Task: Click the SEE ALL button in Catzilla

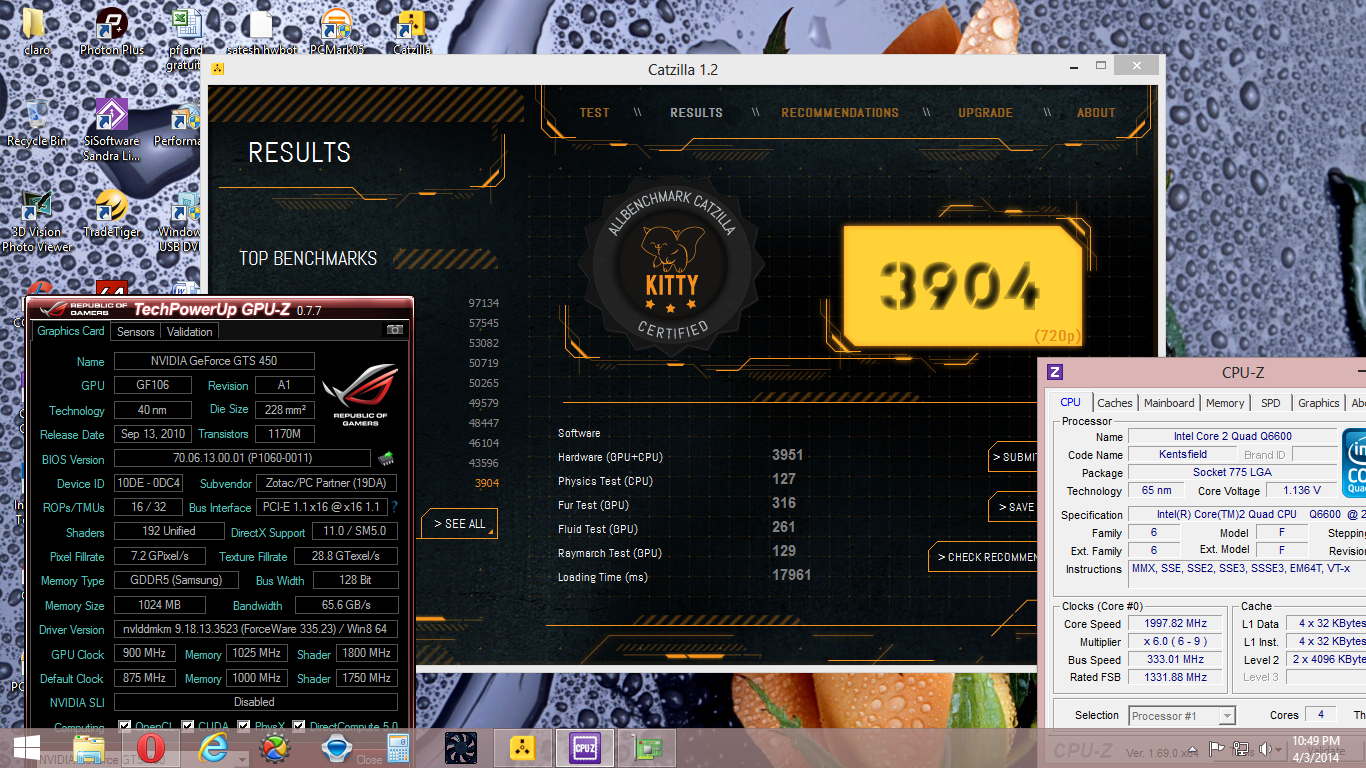Action: [x=459, y=524]
